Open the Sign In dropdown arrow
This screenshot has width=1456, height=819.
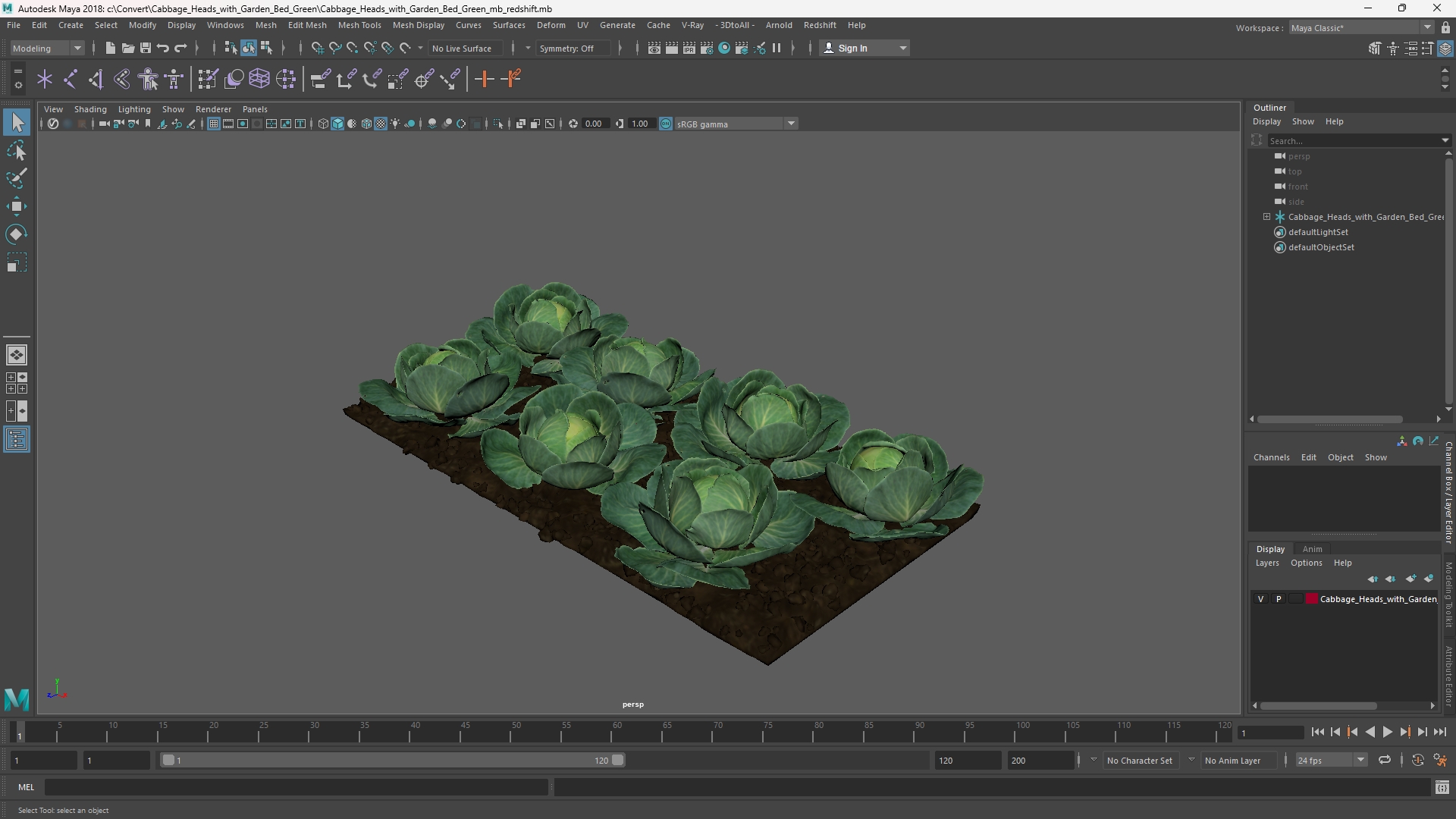pyautogui.click(x=902, y=49)
